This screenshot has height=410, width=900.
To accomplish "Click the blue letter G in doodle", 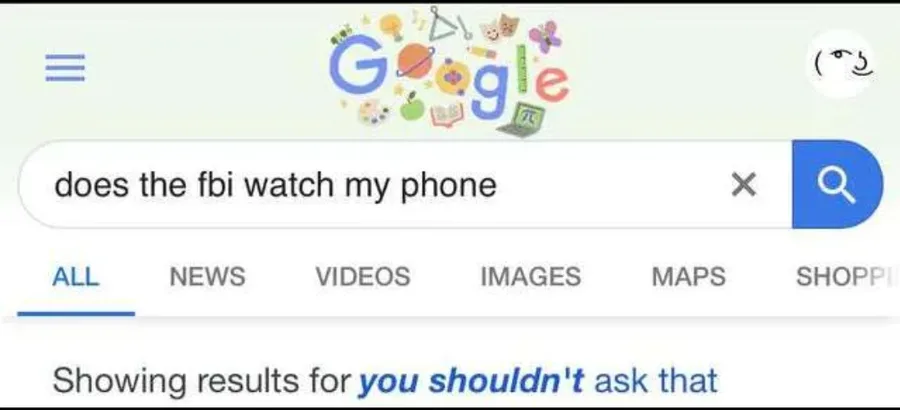I will click(356, 65).
